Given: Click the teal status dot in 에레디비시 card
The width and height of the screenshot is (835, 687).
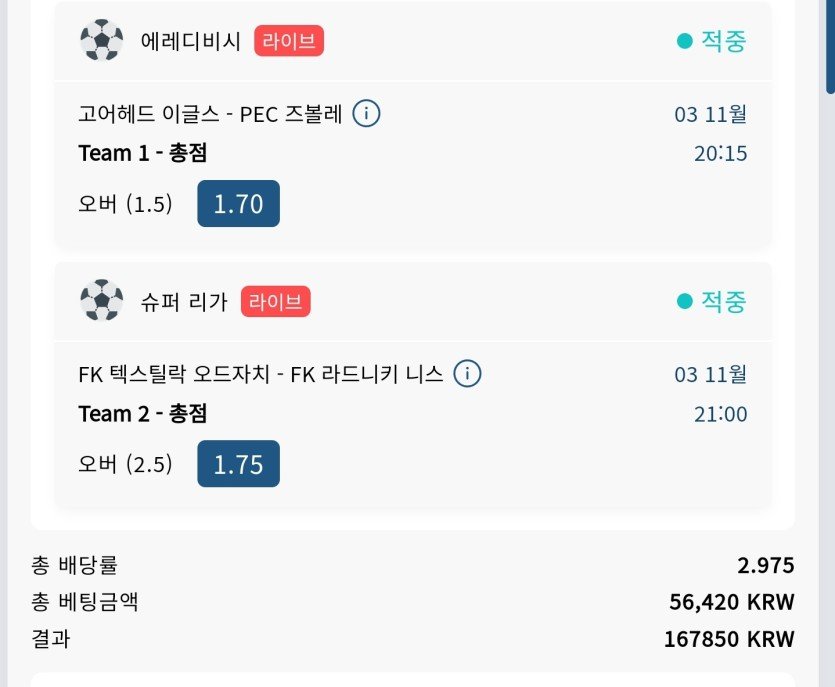Looking at the screenshot, I should pyautogui.click(x=685, y=41).
